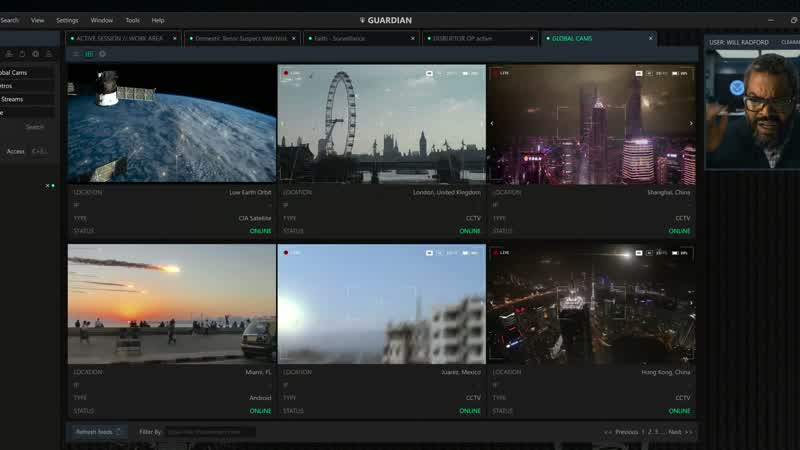
Task: Open the Settings menu
Action: [67, 20]
